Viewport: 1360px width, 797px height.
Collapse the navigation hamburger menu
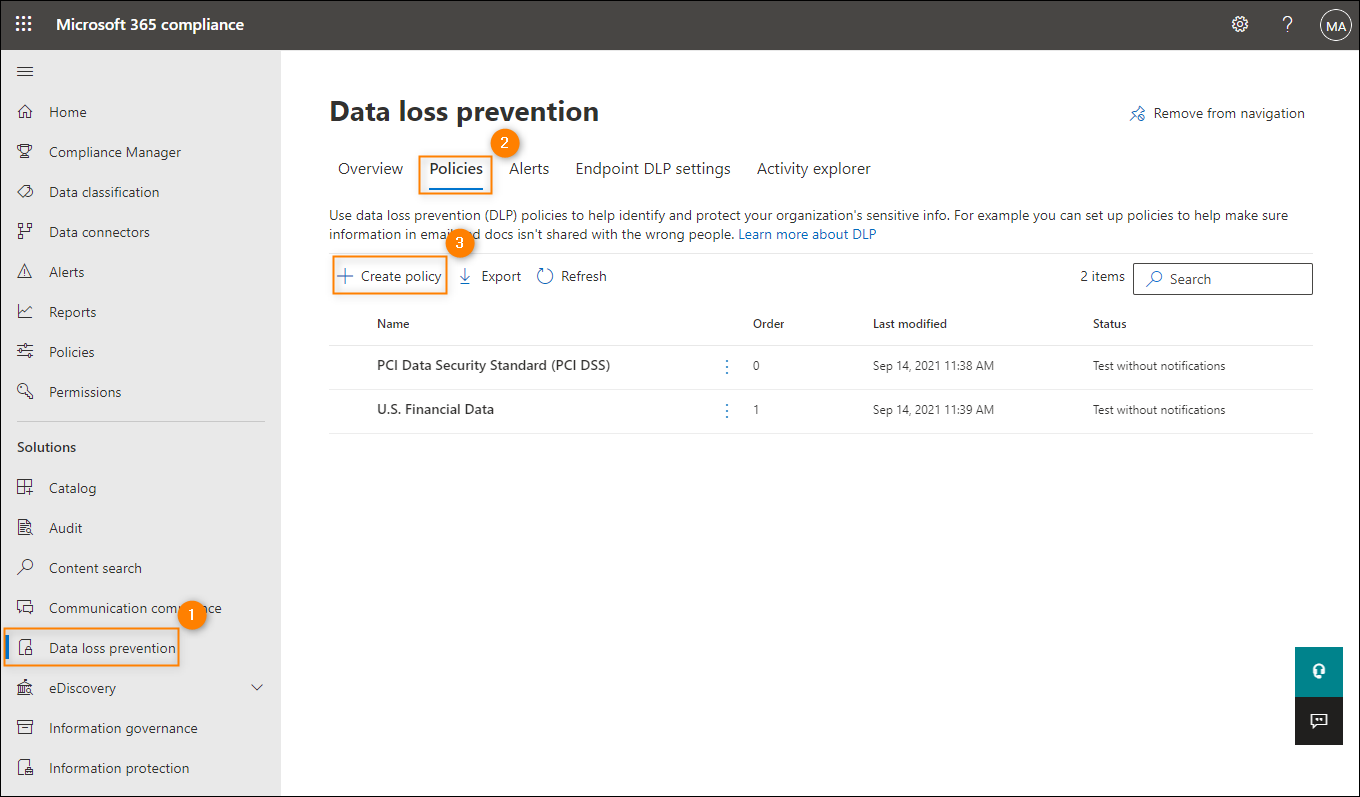click(x=26, y=71)
